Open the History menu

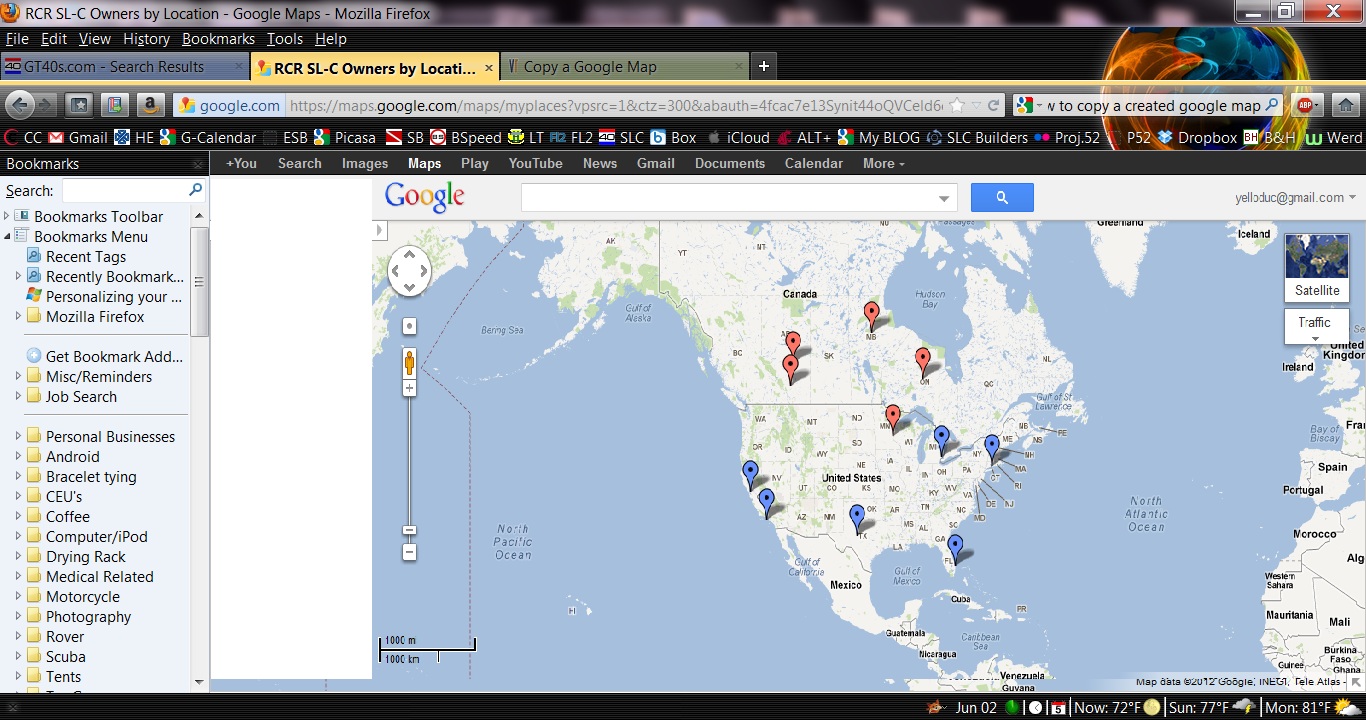tap(146, 39)
